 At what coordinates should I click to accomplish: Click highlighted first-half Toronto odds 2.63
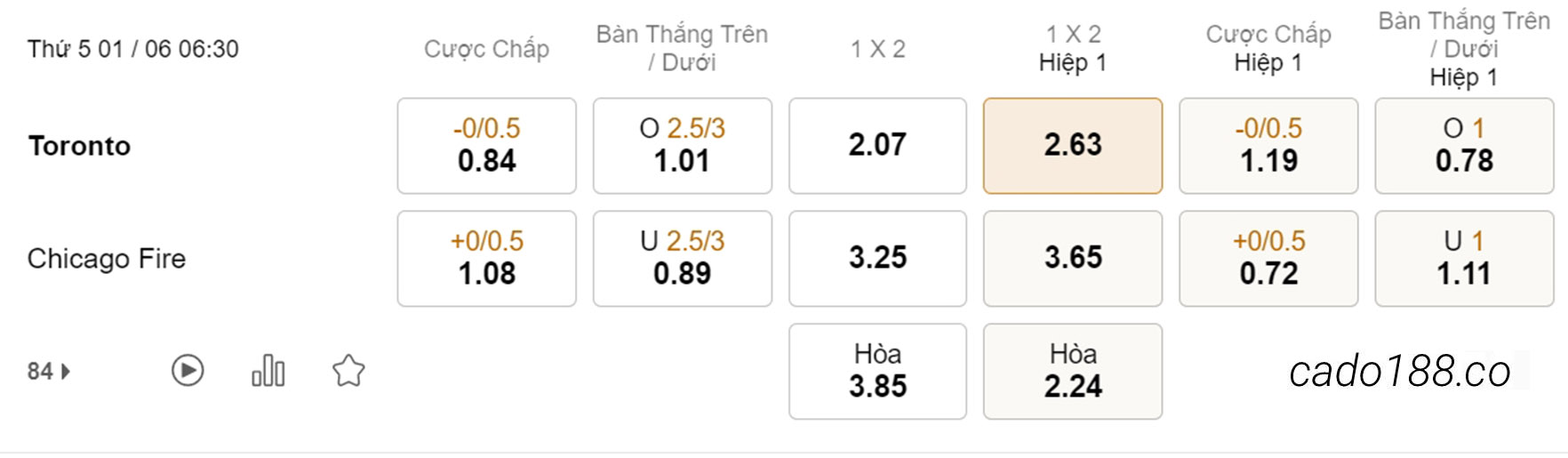[x=1073, y=146]
